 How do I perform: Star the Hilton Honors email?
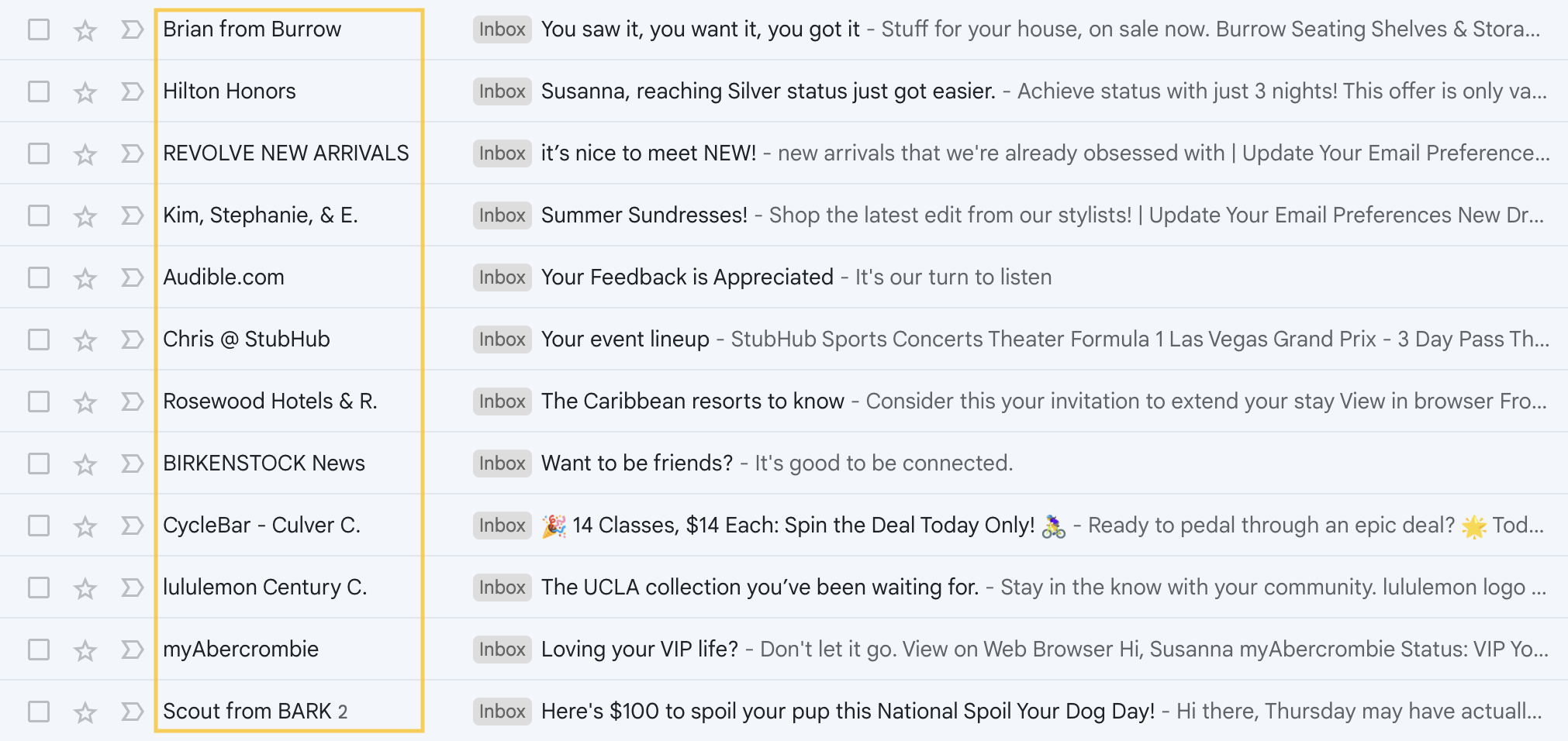(85, 92)
